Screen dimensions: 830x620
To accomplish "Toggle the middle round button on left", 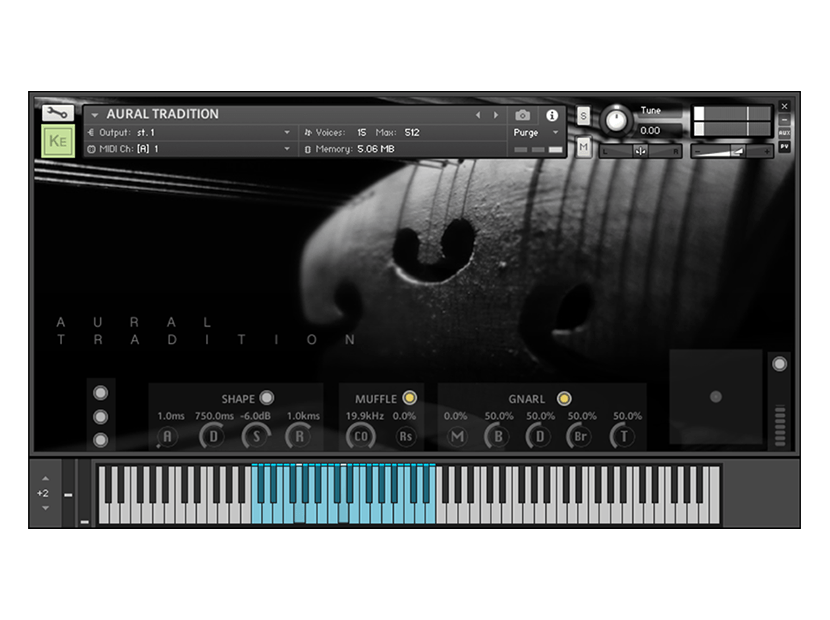I will click(x=101, y=417).
